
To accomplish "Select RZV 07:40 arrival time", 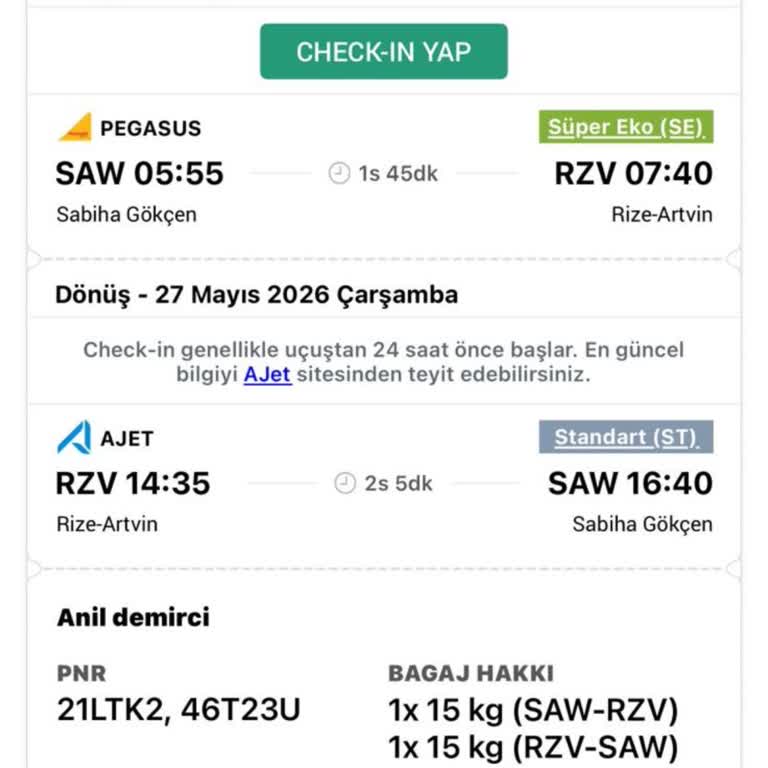I will pyautogui.click(x=633, y=173).
